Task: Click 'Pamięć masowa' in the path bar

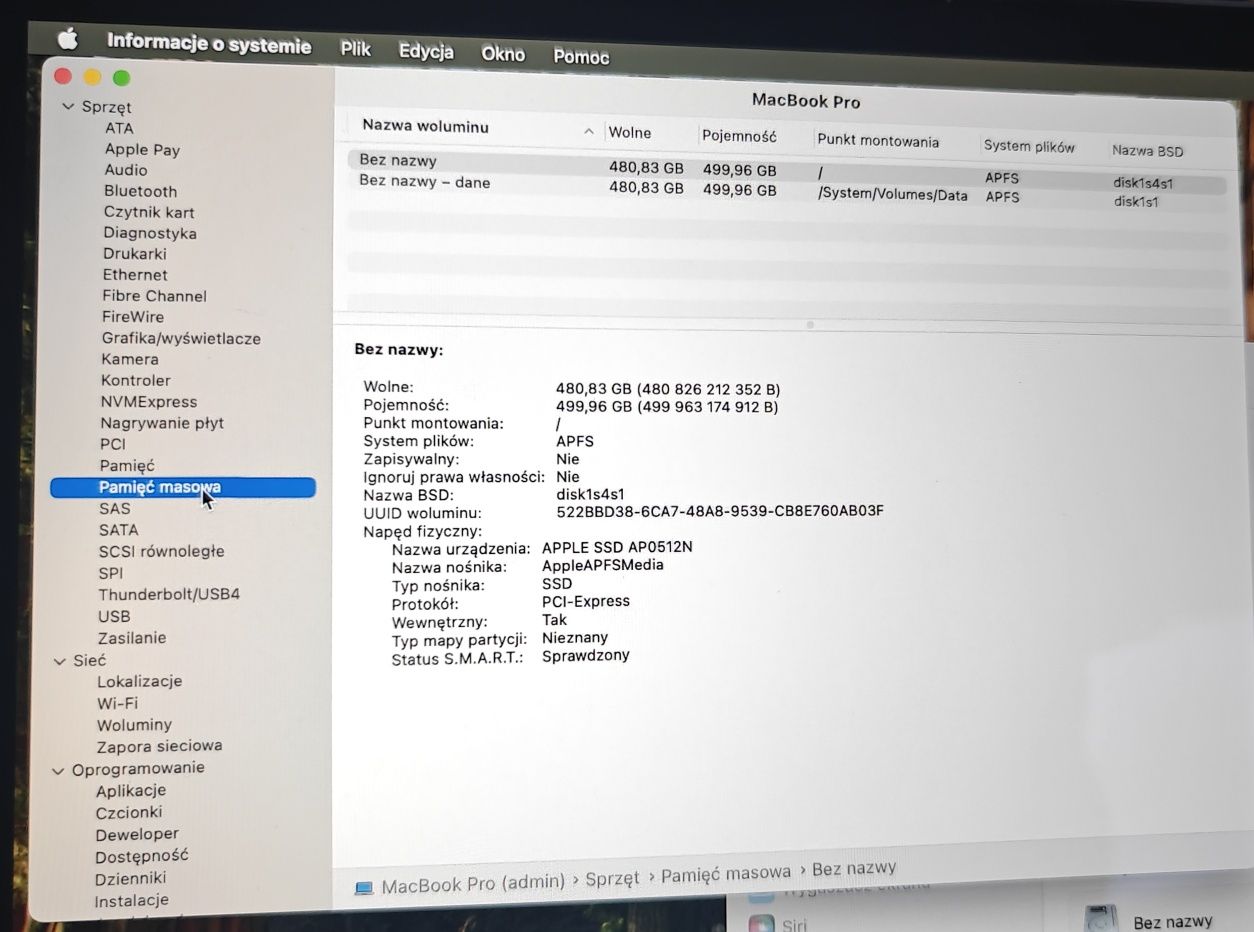Action: point(726,873)
